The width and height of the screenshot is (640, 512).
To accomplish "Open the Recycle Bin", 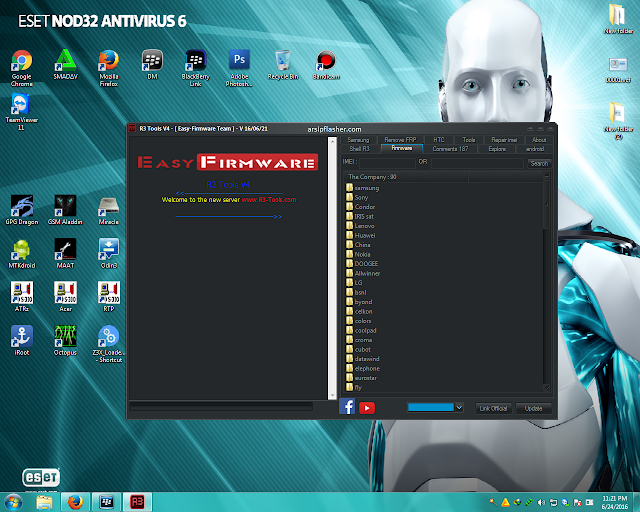I will click(x=283, y=65).
